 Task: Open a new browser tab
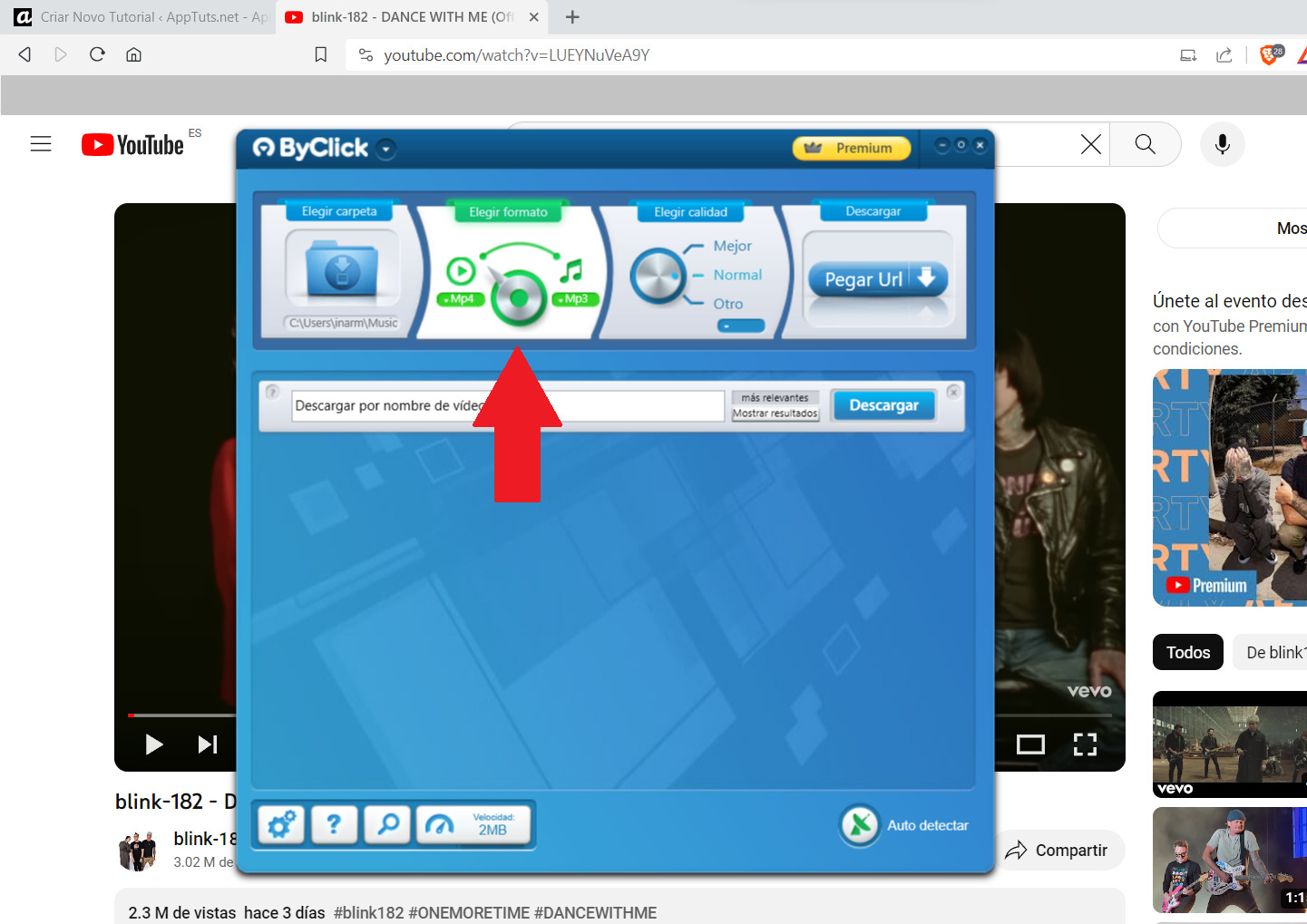pos(572,17)
